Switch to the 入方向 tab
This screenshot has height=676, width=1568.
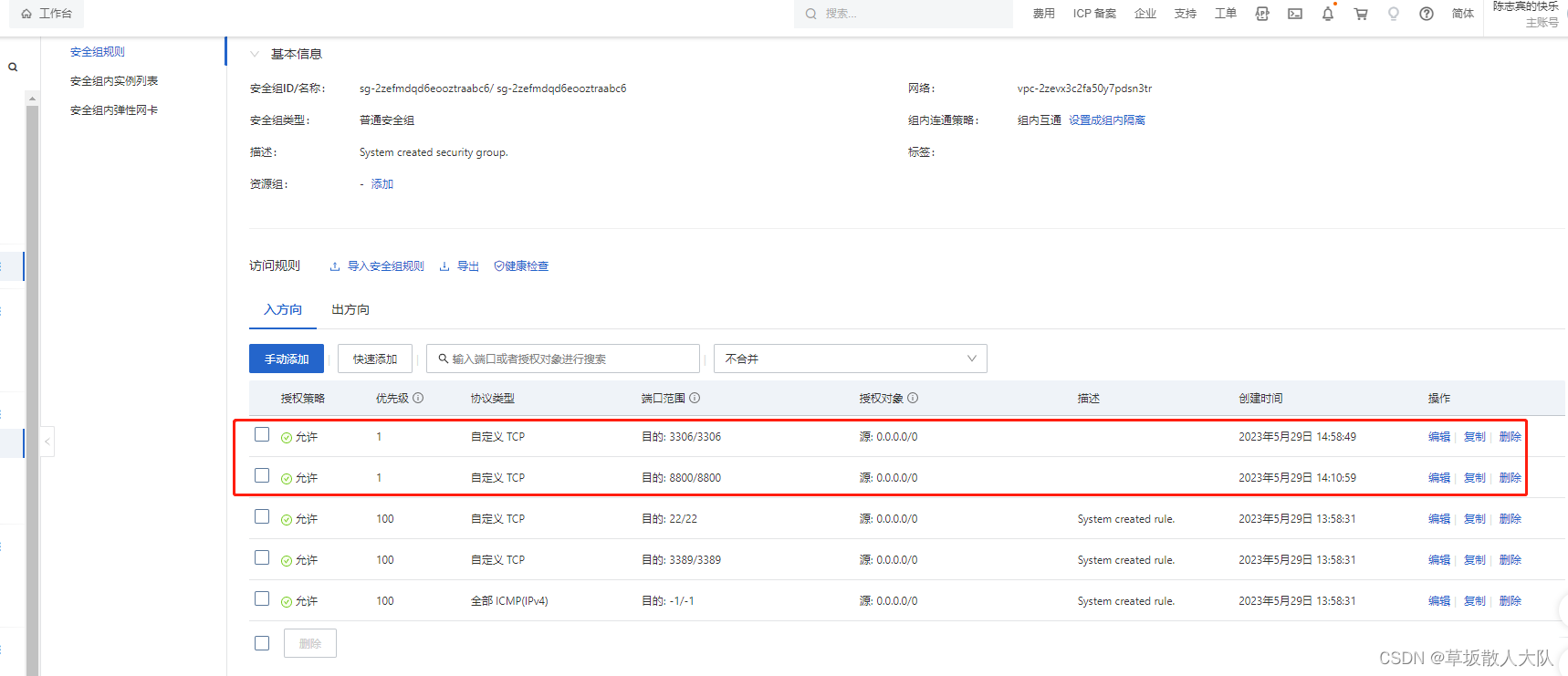point(283,310)
